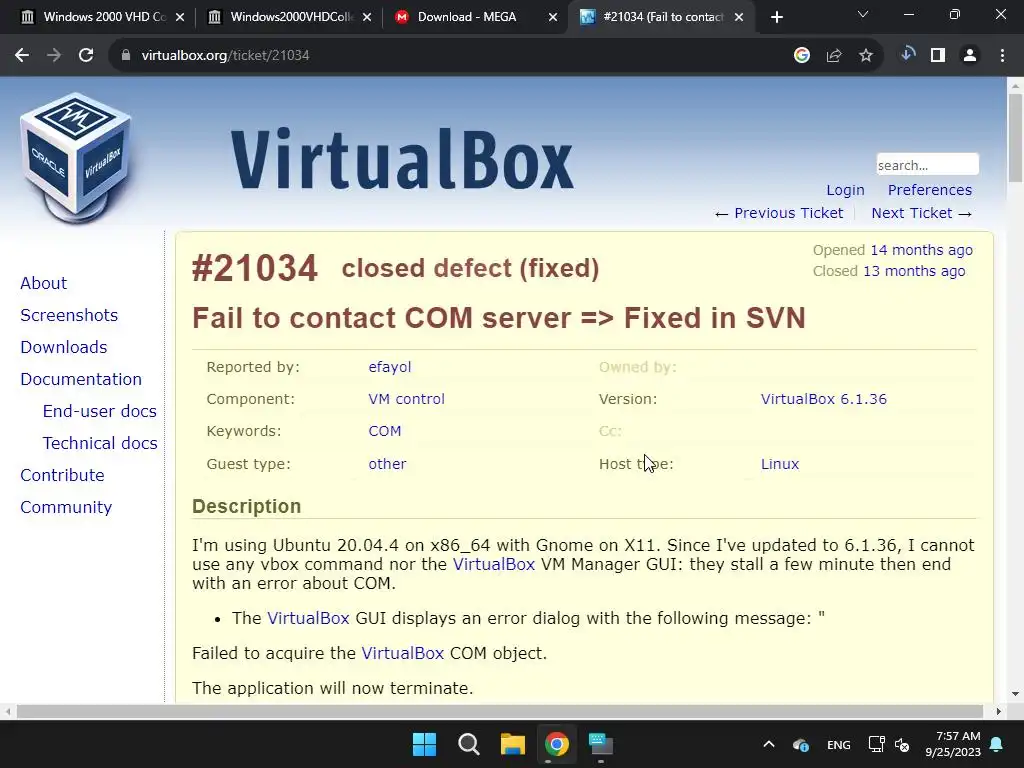Share this page via the share icon

pyautogui.click(x=834, y=56)
